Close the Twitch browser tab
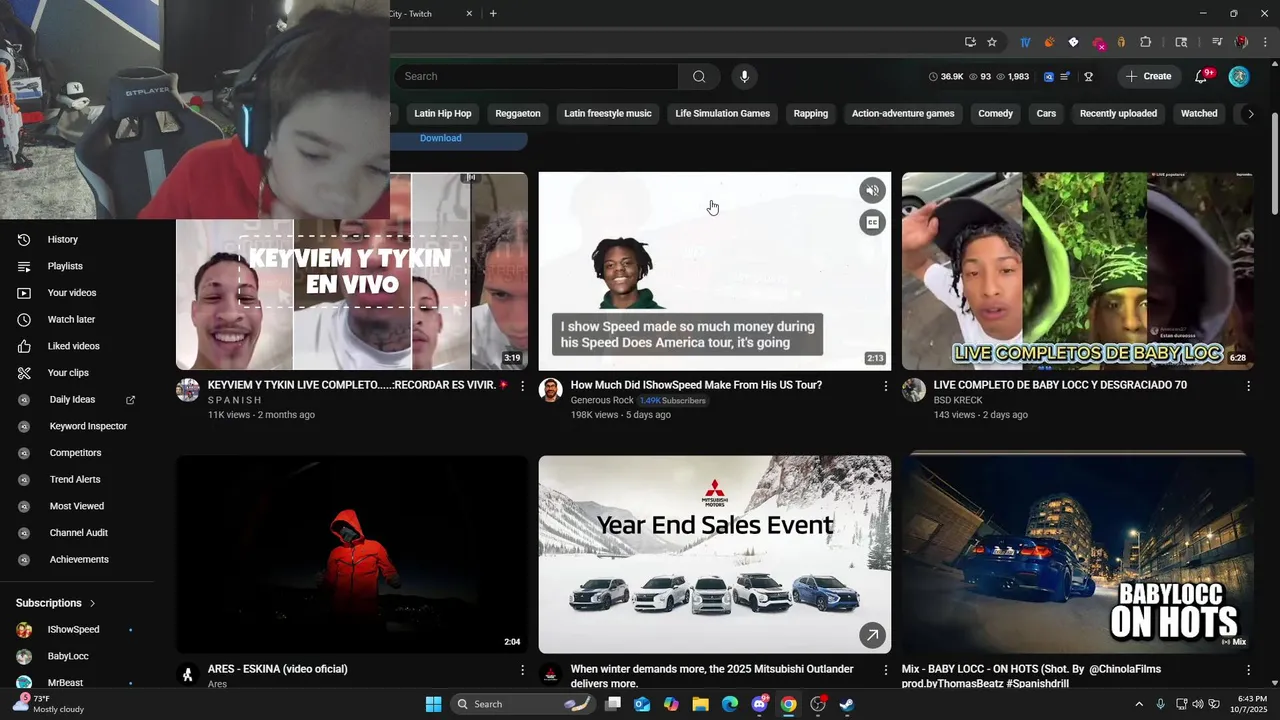 [x=469, y=14]
